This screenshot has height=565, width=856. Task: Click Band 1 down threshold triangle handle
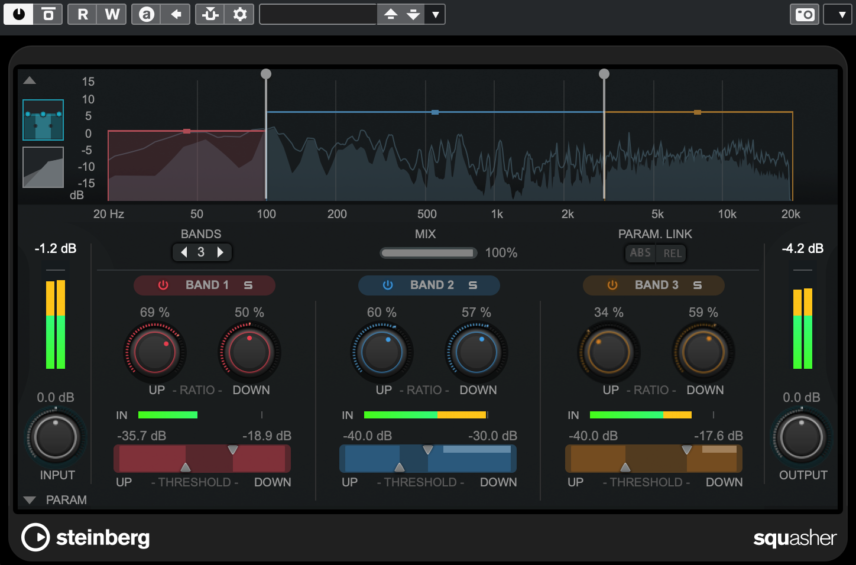(x=233, y=450)
